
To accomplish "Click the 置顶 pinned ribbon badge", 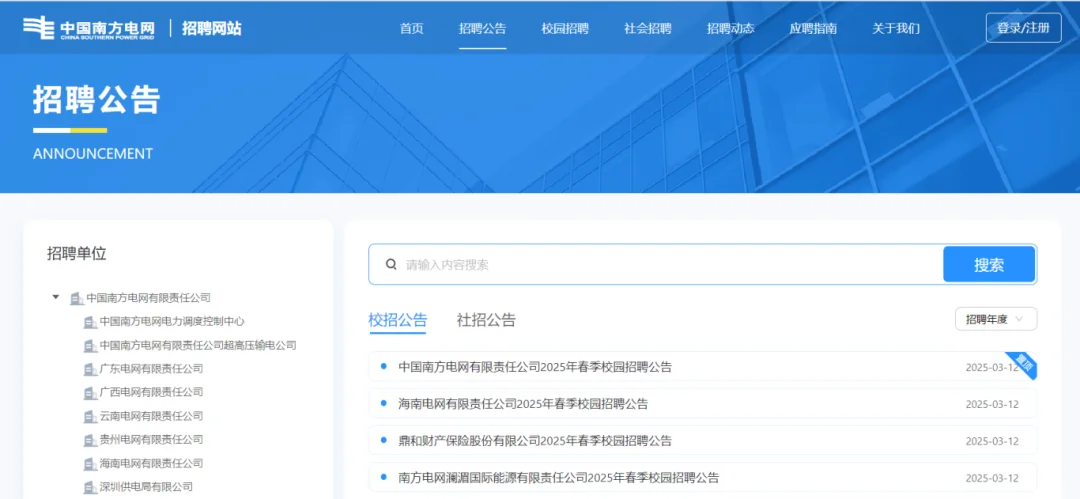I will [1024, 363].
